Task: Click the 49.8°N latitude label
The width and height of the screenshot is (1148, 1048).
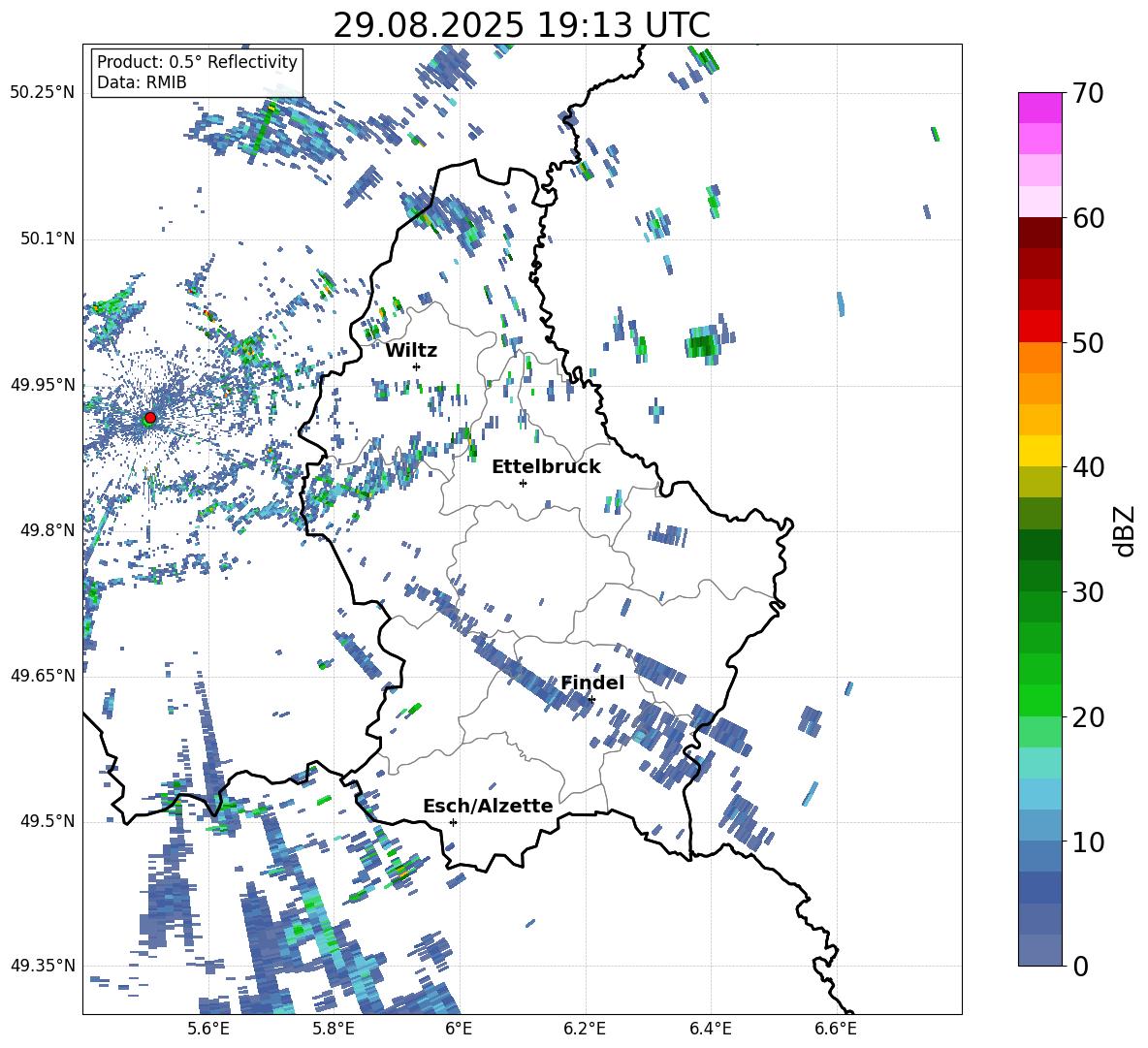Action: tap(47, 530)
